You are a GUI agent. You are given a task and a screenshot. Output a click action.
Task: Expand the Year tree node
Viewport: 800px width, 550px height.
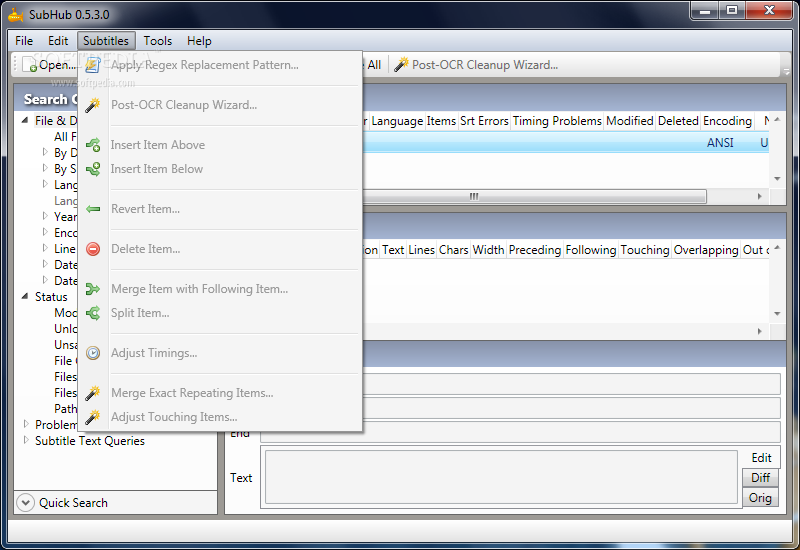pos(45,216)
